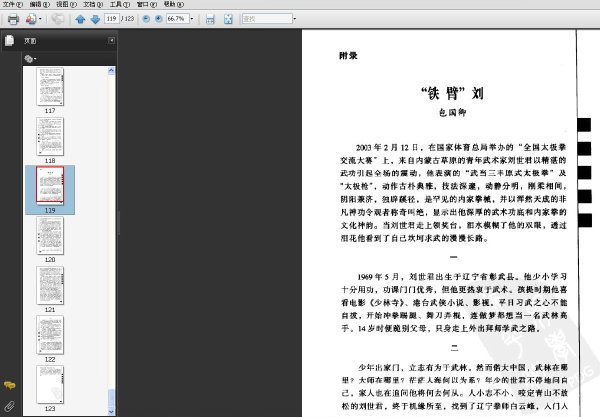
Task: Click the 附录 heading on the page
Action: pyautogui.click(x=348, y=56)
